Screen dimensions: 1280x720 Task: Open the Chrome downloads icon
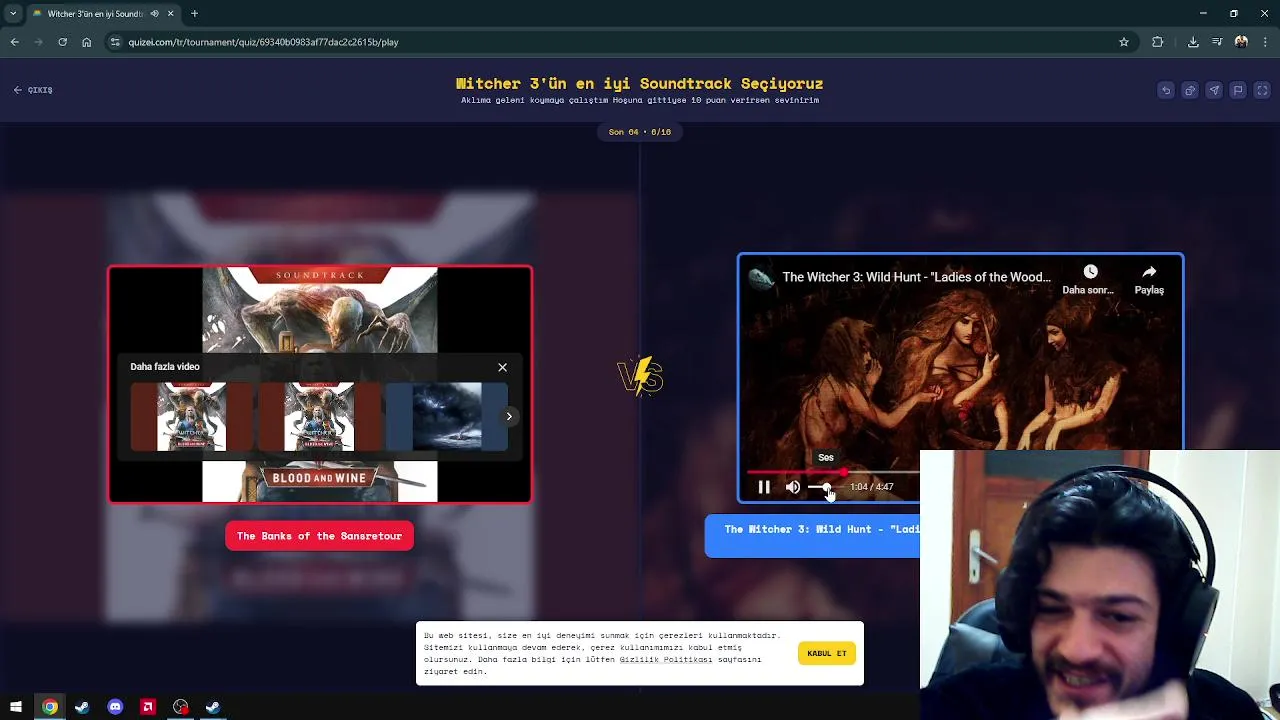click(x=1193, y=42)
